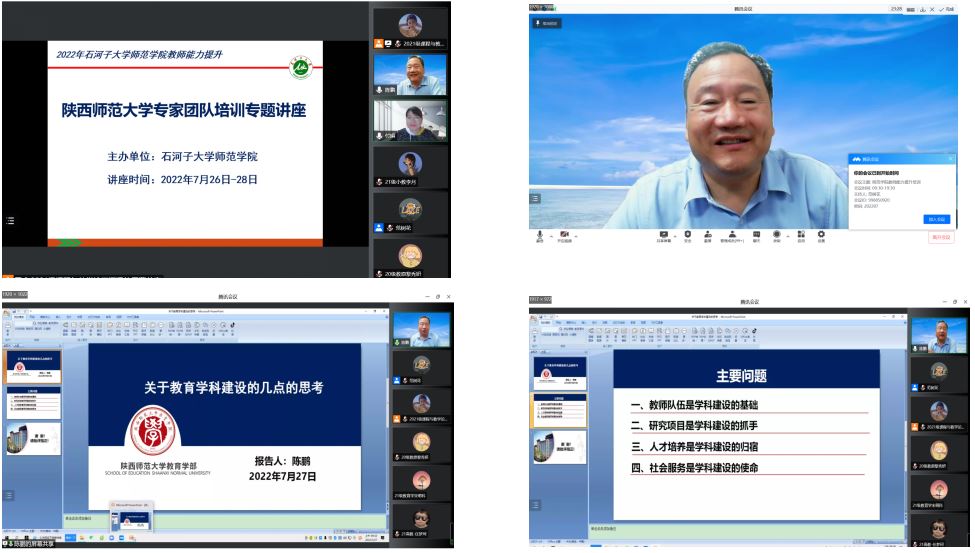Select pink tree avatar participant in title-slide window

click(421, 483)
